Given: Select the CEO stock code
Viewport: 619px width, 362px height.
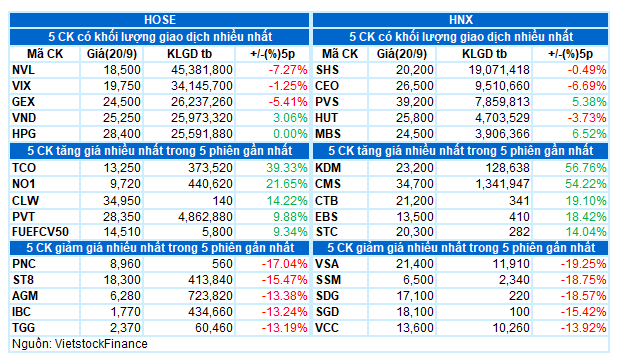Looking at the screenshot, I should click(x=327, y=86).
